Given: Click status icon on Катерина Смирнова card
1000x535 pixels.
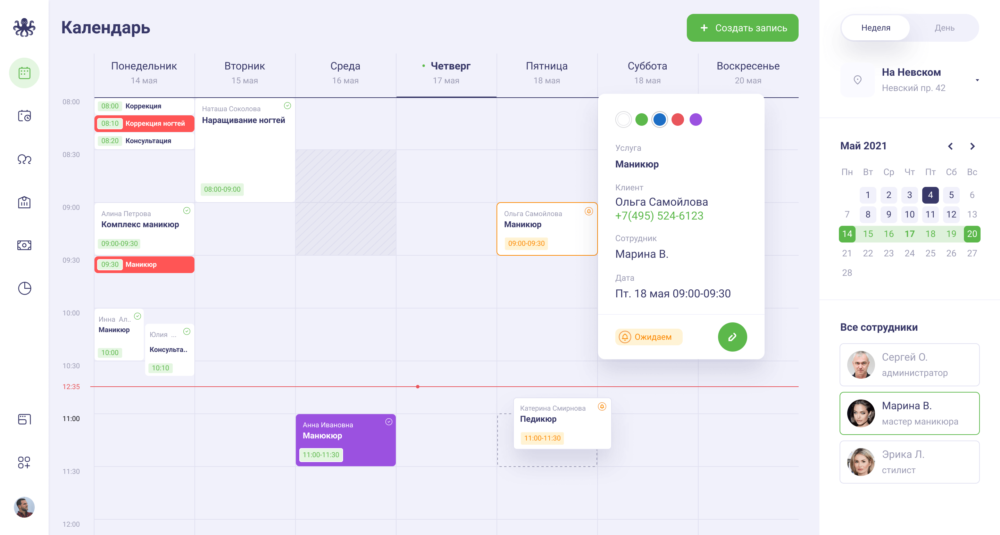Looking at the screenshot, I should (x=602, y=406).
